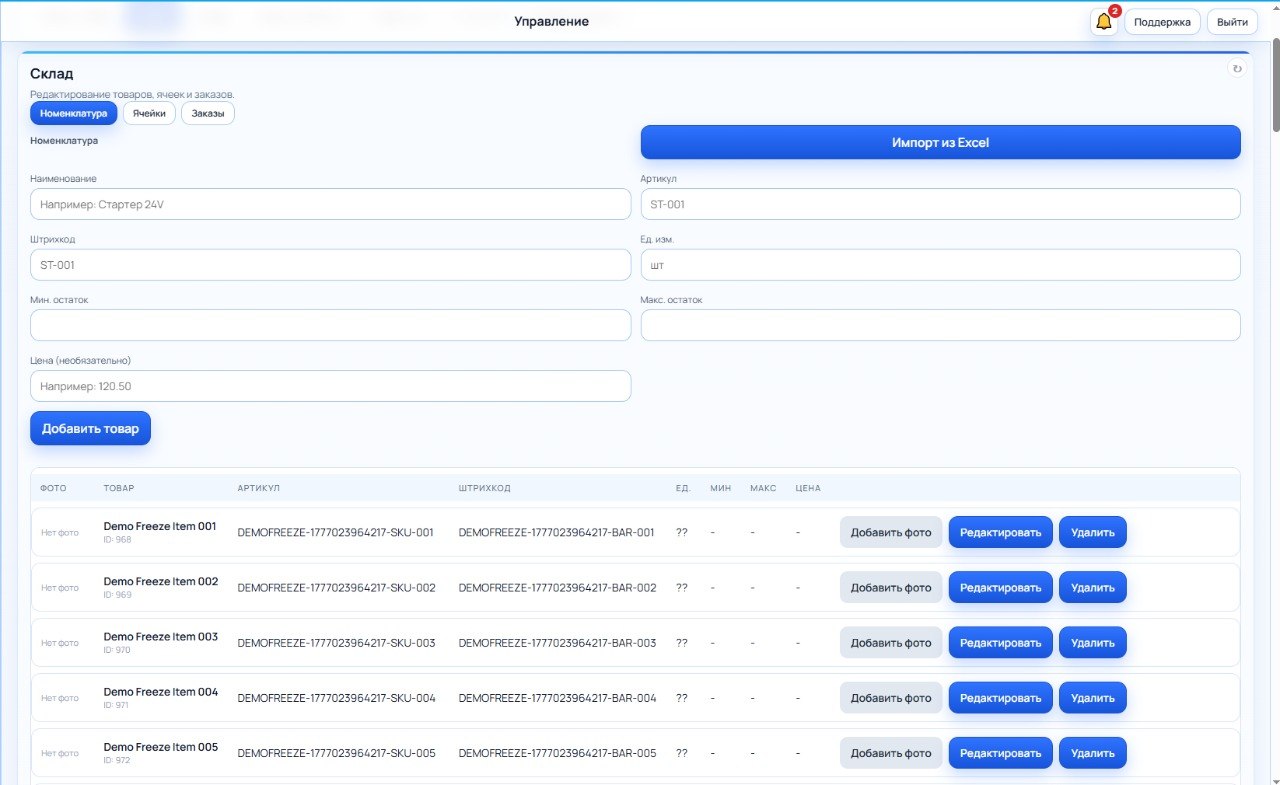The image size is (1280, 785).
Task: Add a photo to Demo Freeze Item 003
Action: pyautogui.click(x=891, y=642)
